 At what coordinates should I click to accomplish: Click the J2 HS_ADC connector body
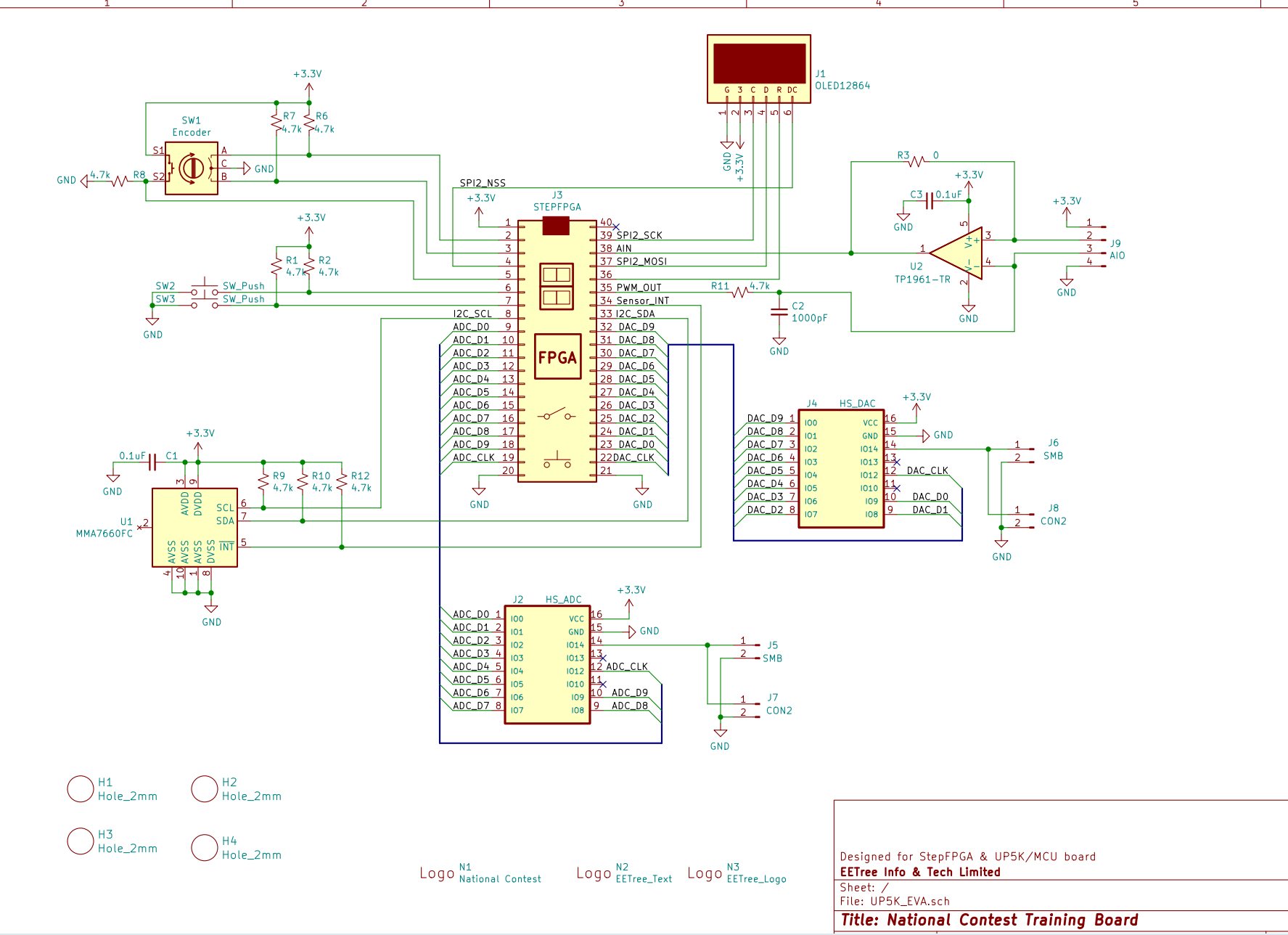point(547,664)
